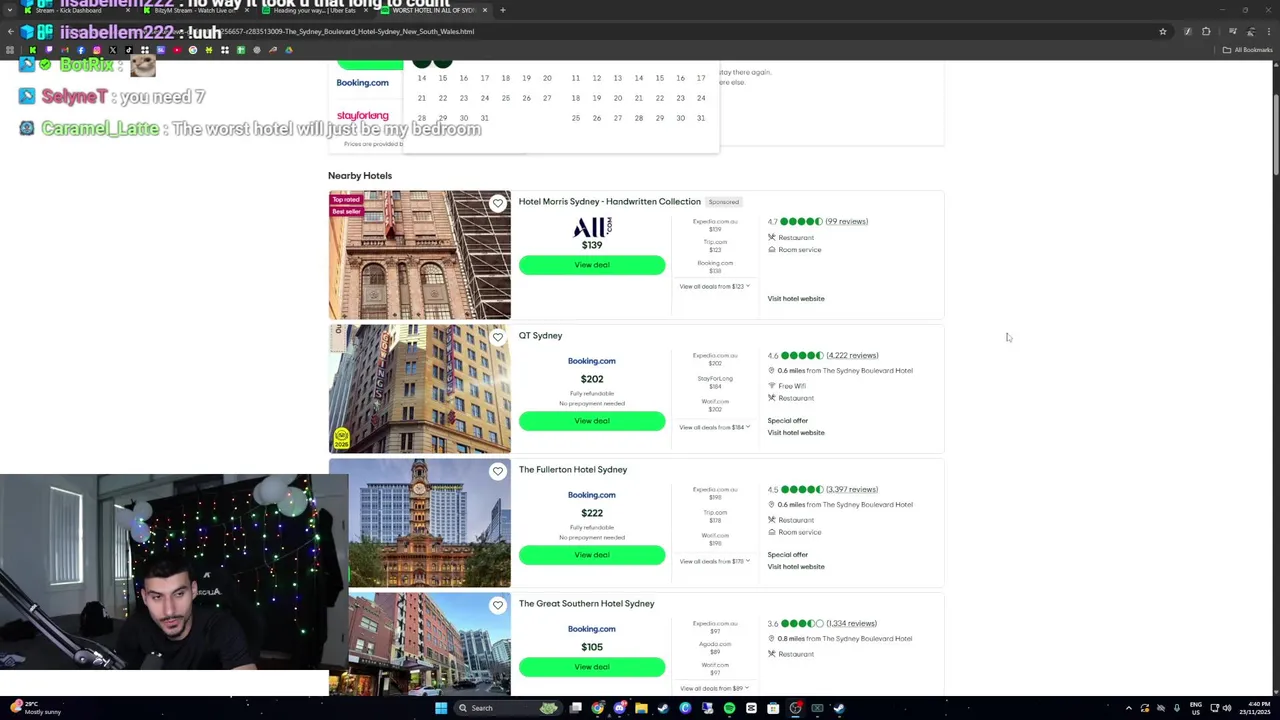Open the Windows Start menu
1280x720 pixels.
[441, 708]
